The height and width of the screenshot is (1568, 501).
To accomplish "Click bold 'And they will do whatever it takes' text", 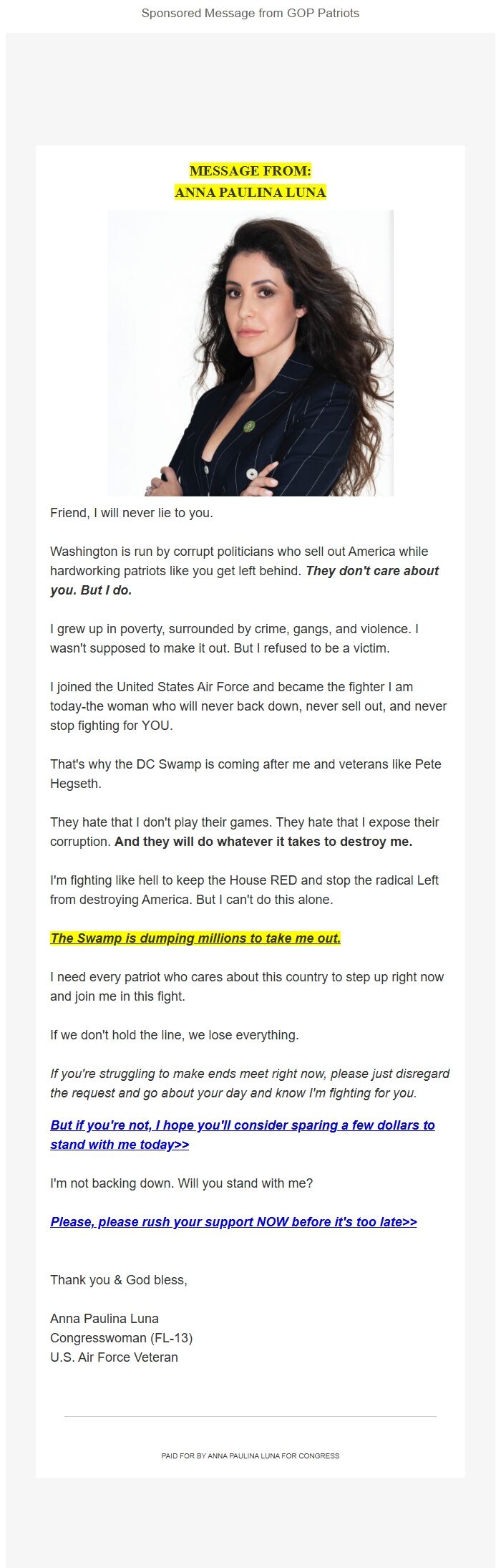I will click(x=263, y=841).
